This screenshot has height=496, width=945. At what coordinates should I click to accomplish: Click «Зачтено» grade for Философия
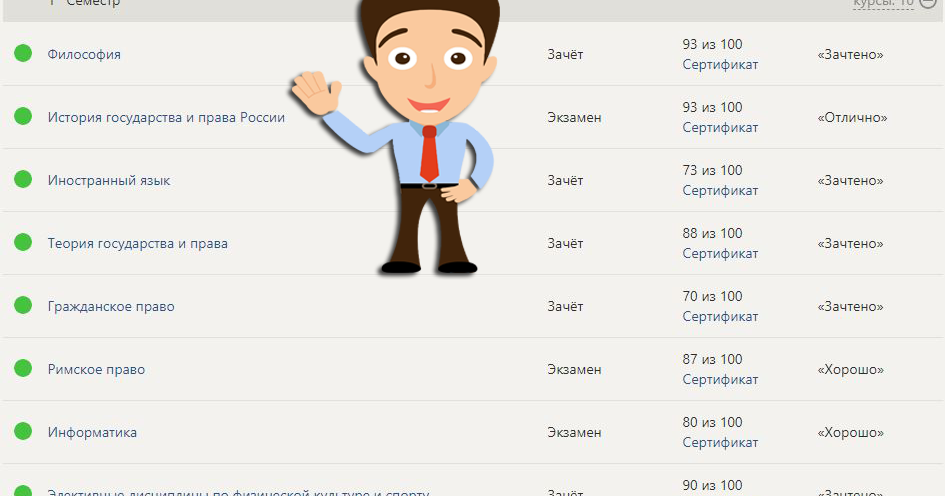(850, 54)
